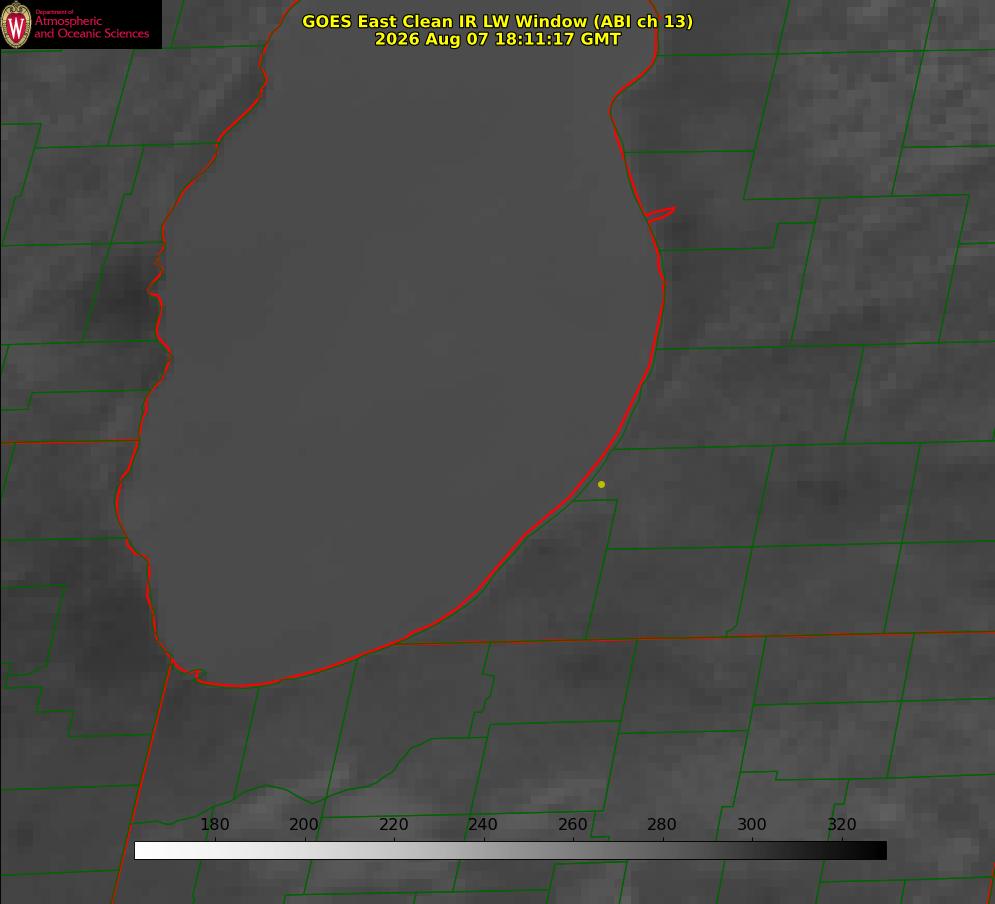Click the Atmospheric and Oceanic Sciences text
Screen dimensions: 995x904
pos(91,27)
